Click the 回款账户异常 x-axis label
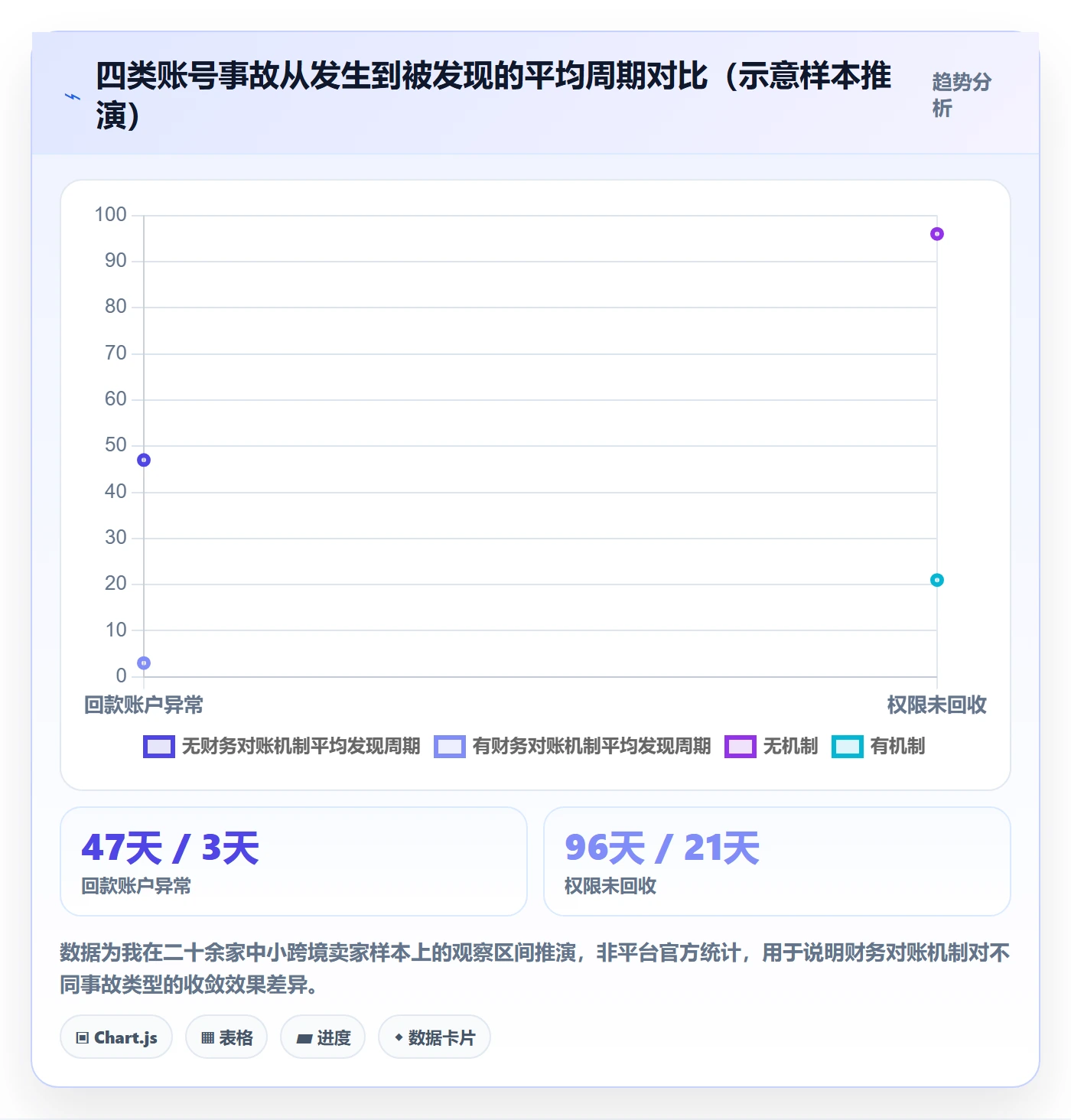Image resolution: width=1071 pixels, height=1120 pixels. (x=144, y=705)
